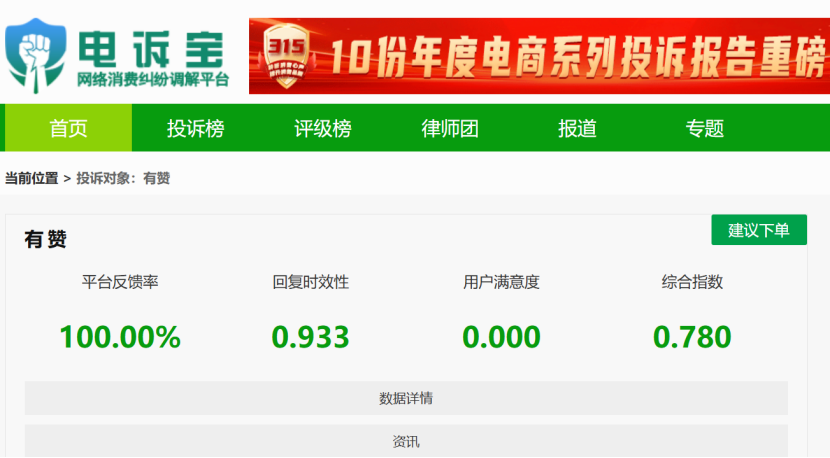Open the 首页 navigation tab
Screen dimensions: 830x458
pos(68,128)
